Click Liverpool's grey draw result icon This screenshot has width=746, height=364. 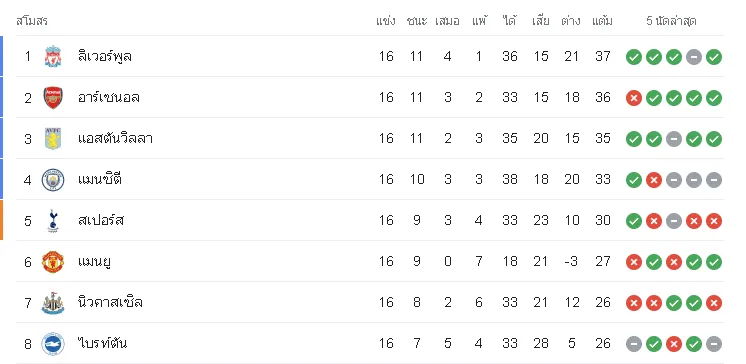[694, 57]
